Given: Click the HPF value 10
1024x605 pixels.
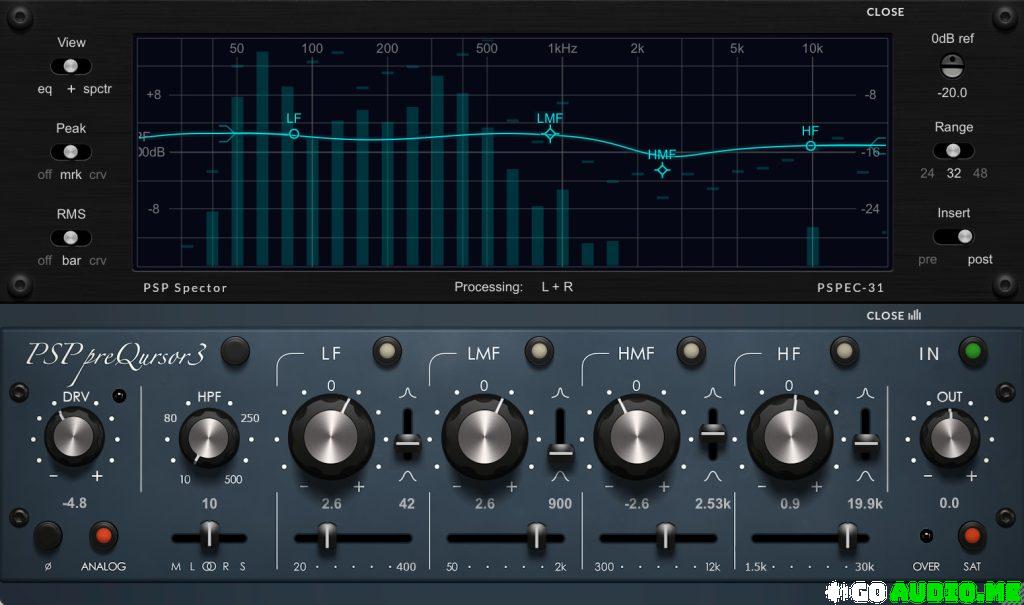Looking at the screenshot, I should pos(209,504).
